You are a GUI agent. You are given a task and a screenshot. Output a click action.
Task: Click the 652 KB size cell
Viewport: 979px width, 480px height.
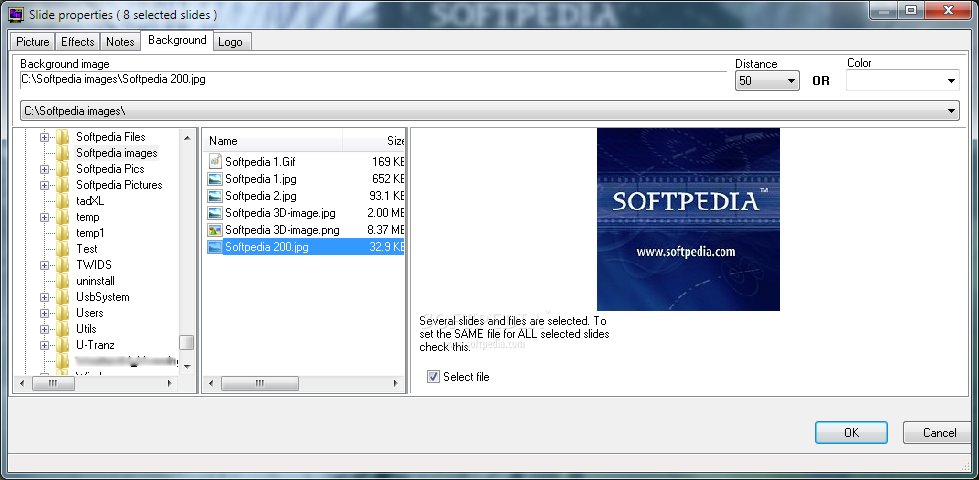pyautogui.click(x=388, y=179)
